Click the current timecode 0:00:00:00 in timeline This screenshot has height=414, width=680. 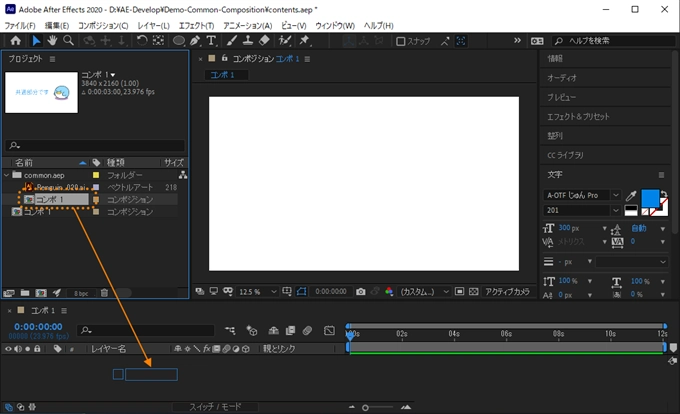(38, 327)
